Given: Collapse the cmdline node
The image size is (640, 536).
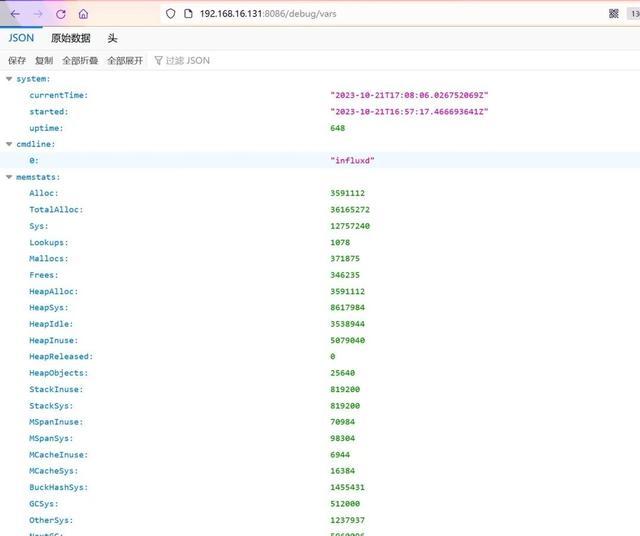Looking at the screenshot, I should 9,144.
